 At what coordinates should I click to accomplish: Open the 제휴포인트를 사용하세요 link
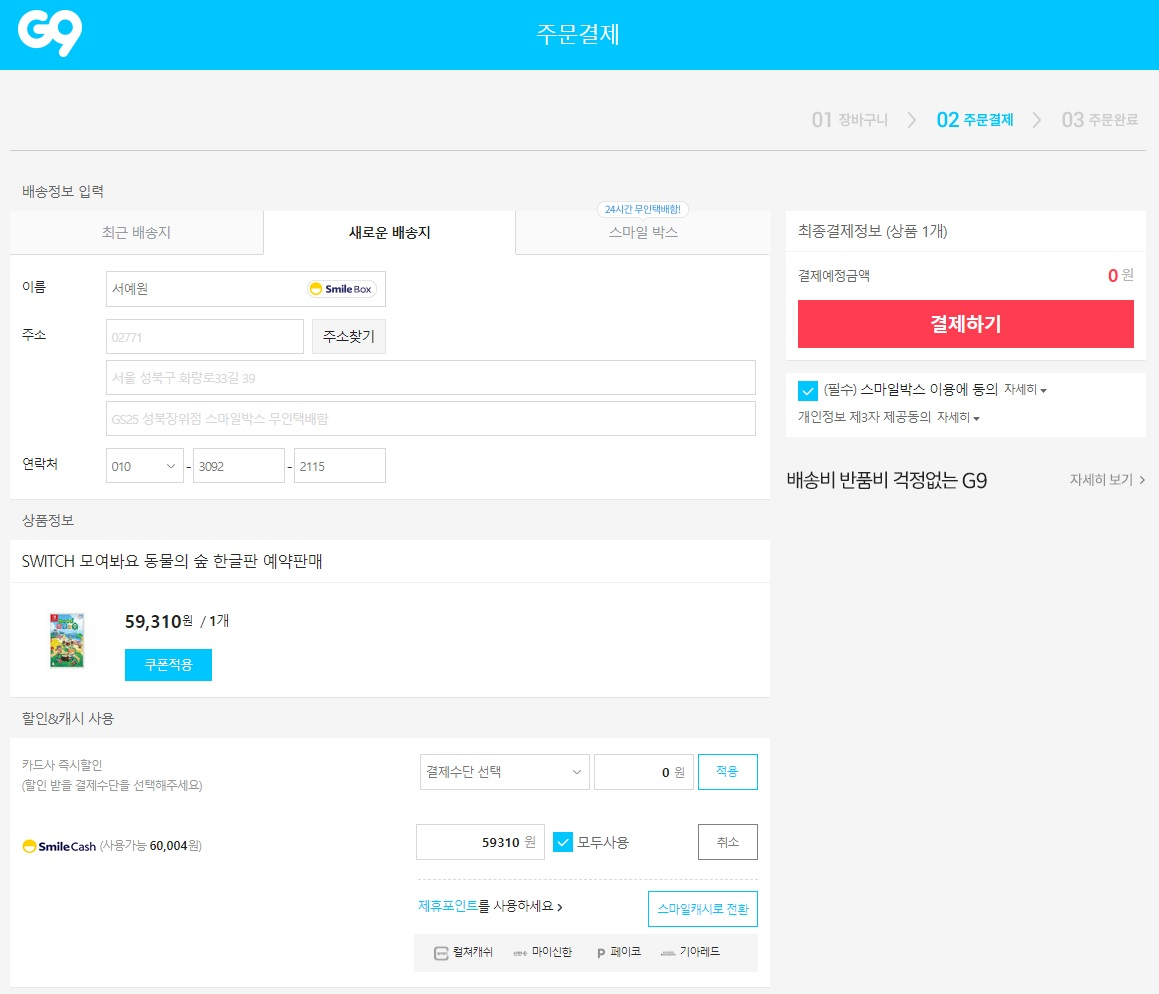(x=490, y=906)
